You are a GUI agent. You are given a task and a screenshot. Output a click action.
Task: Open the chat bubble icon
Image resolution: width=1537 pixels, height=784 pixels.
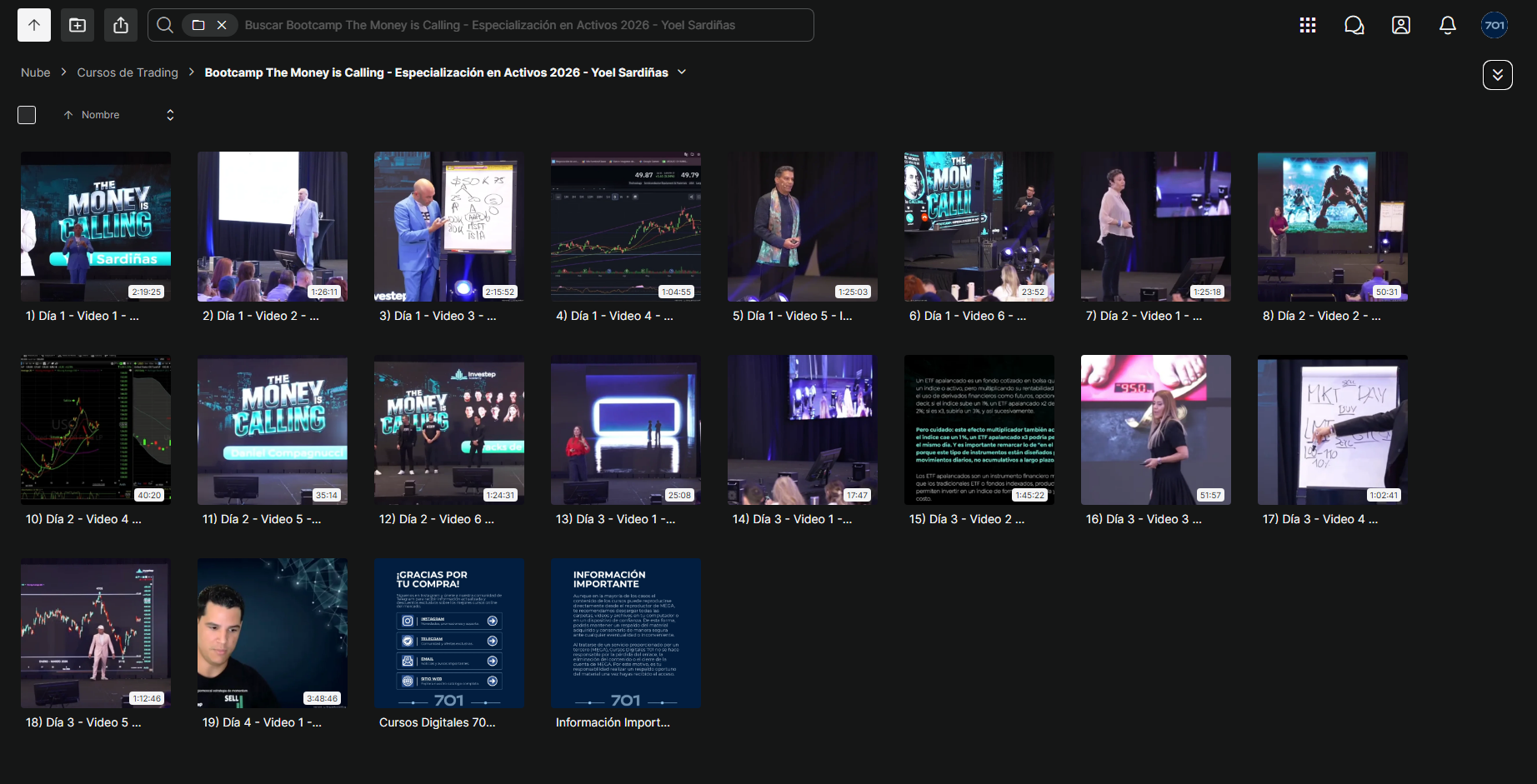pyautogui.click(x=1354, y=25)
